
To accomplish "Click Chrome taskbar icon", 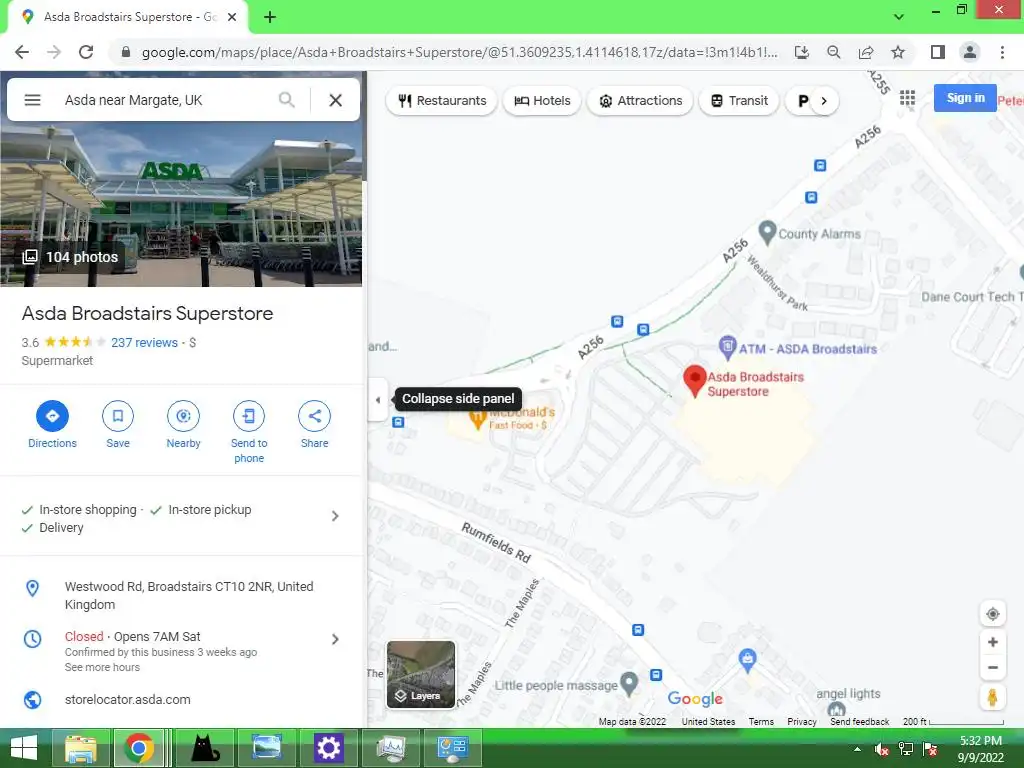I will pos(138,748).
